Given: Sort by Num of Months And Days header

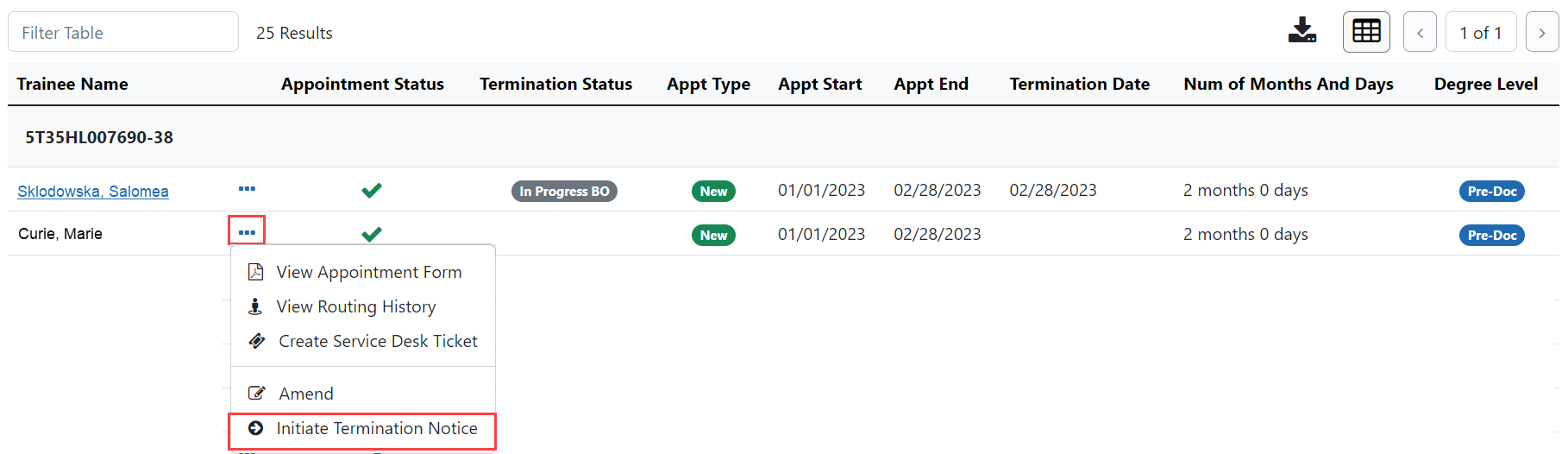Looking at the screenshot, I should tap(1289, 84).
